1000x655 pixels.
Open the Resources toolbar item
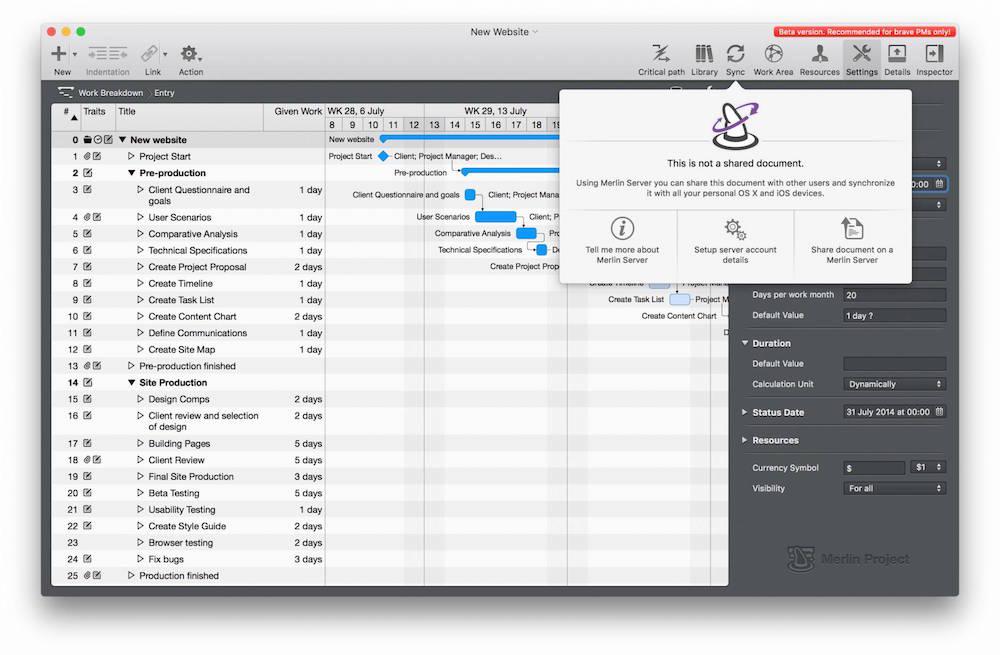(x=820, y=54)
